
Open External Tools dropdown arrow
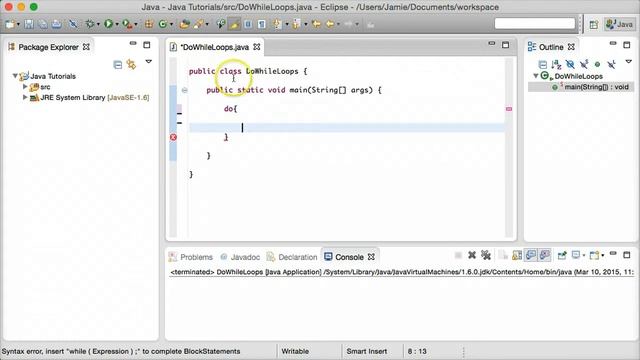coord(136,24)
